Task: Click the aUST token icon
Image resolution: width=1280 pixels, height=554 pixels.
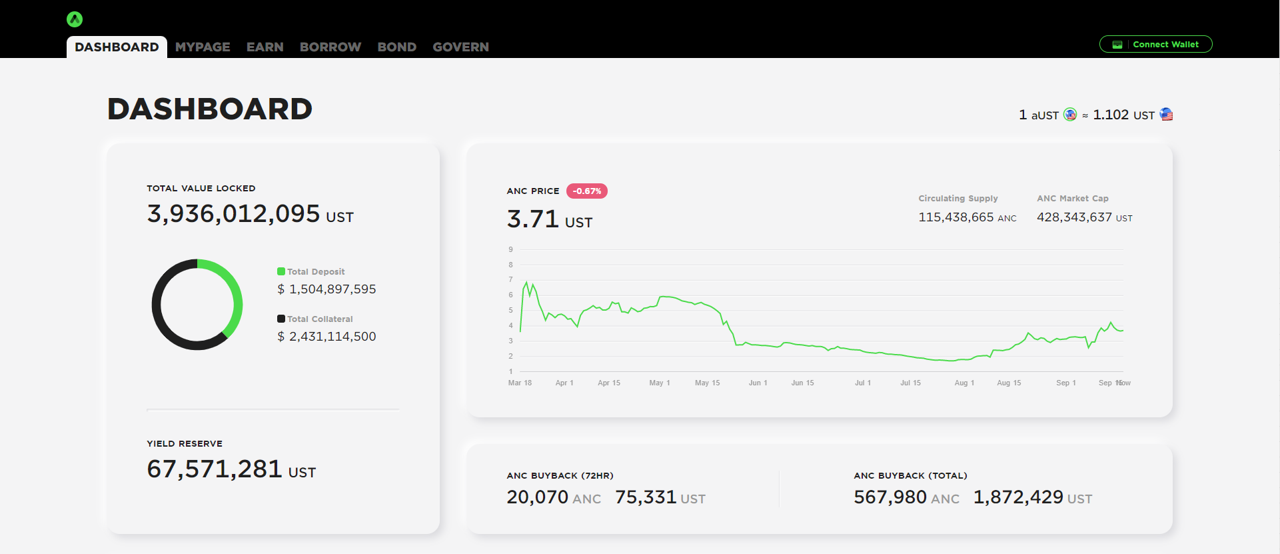Action: (1070, 115)
